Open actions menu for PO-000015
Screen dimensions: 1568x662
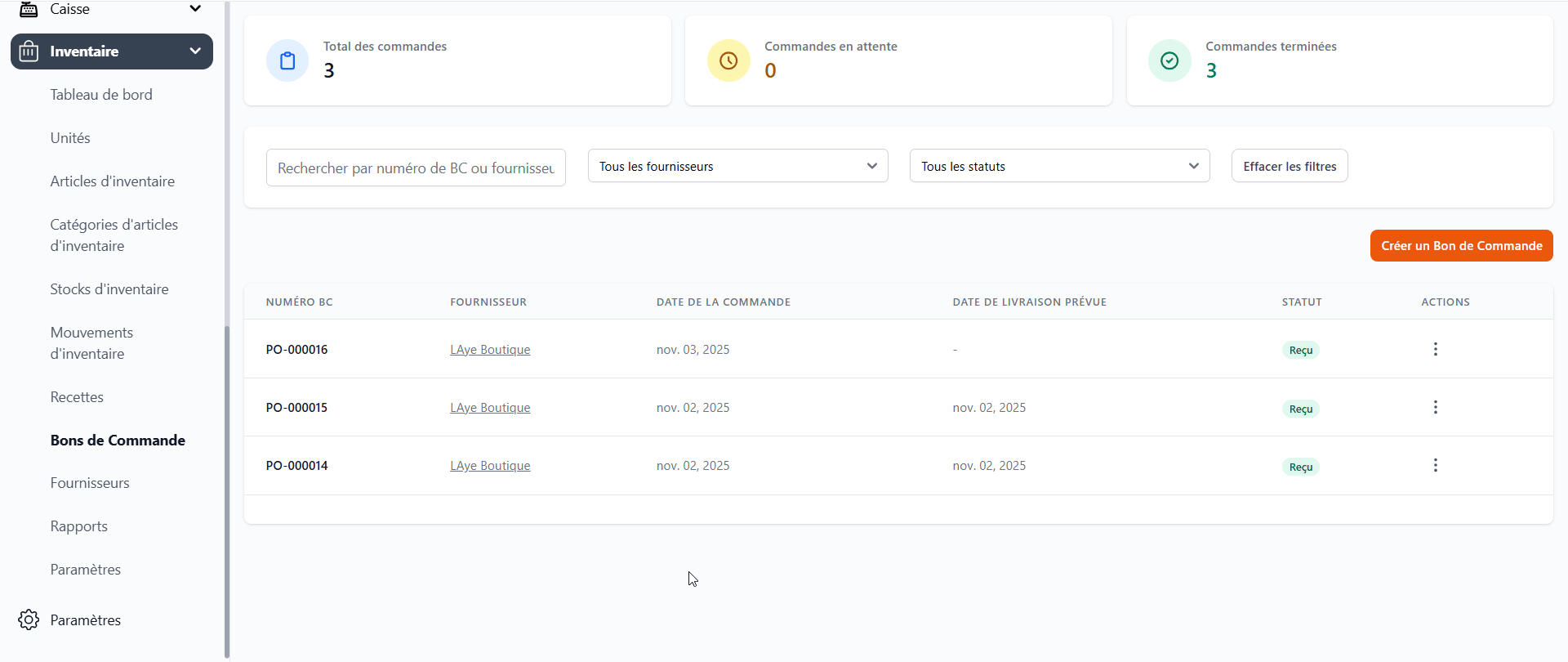tap(1435, 408)
